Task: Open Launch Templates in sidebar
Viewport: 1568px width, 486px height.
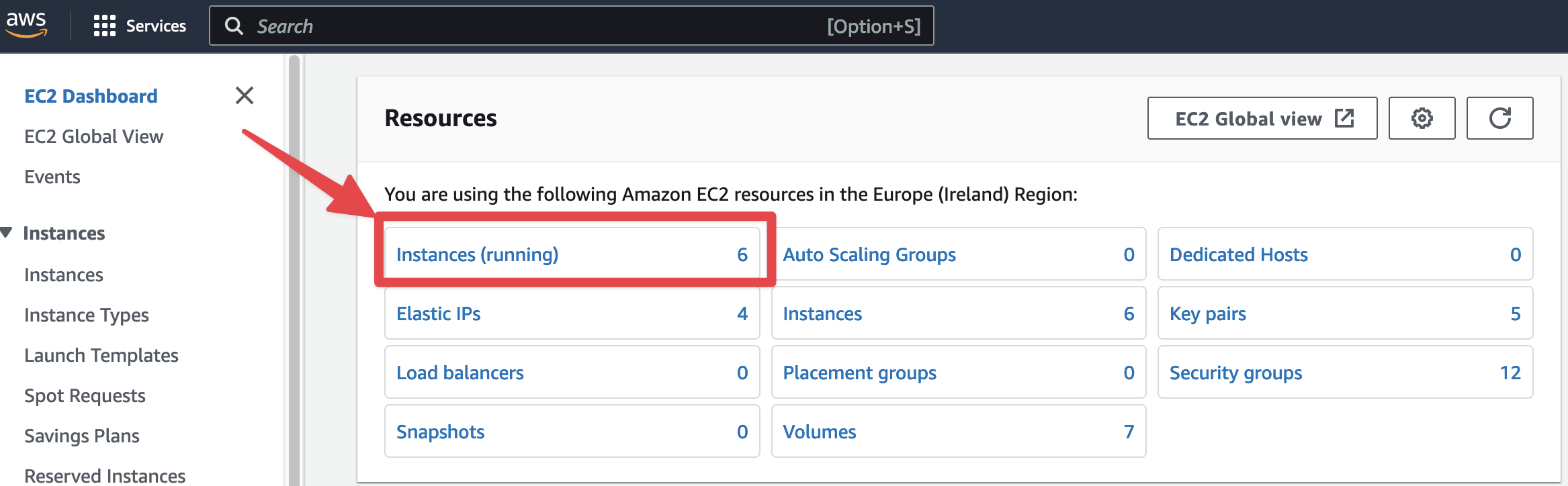Action: point(101,355)
